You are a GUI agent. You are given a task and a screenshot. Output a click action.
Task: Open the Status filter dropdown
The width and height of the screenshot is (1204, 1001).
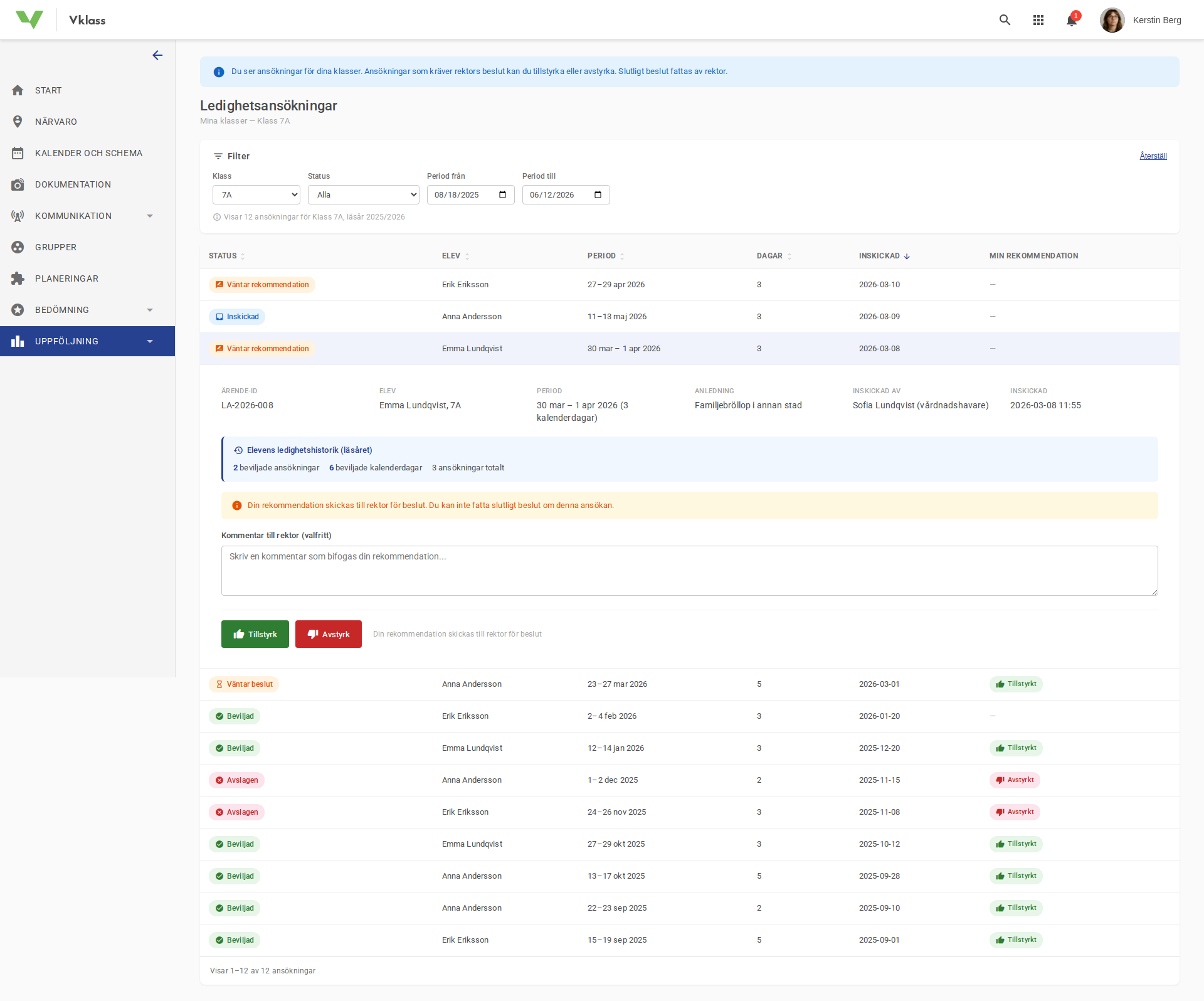pyautogui.click(x=363, y=194)
